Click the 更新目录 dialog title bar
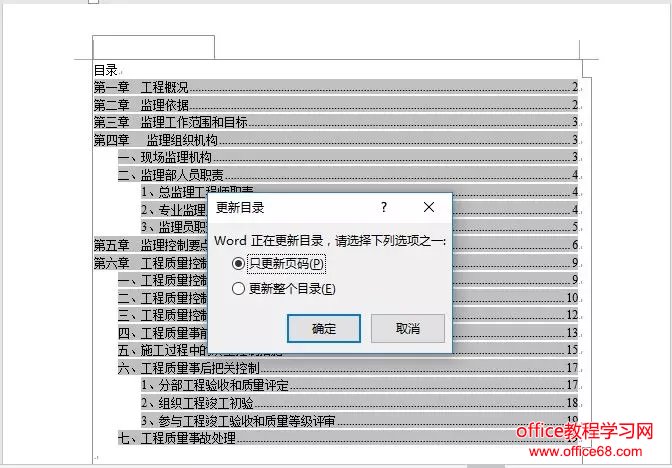 (x=291, y=208)
